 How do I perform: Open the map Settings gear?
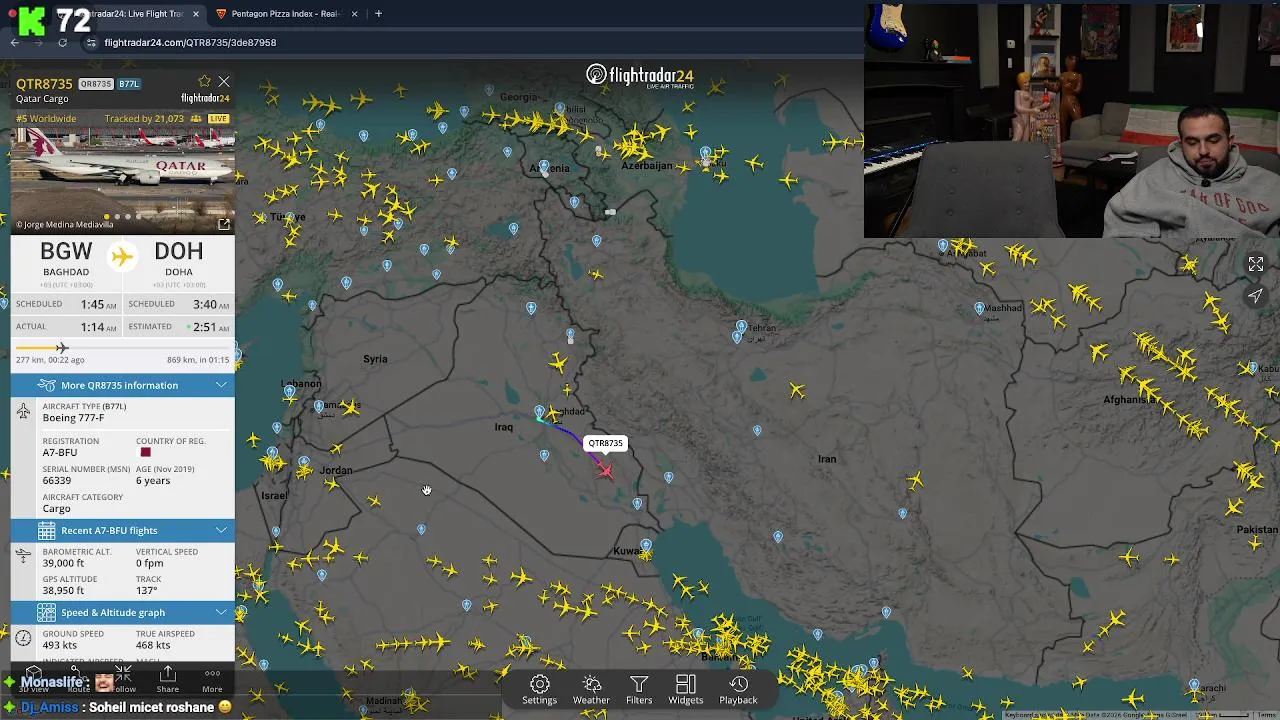tap(539, 690)
